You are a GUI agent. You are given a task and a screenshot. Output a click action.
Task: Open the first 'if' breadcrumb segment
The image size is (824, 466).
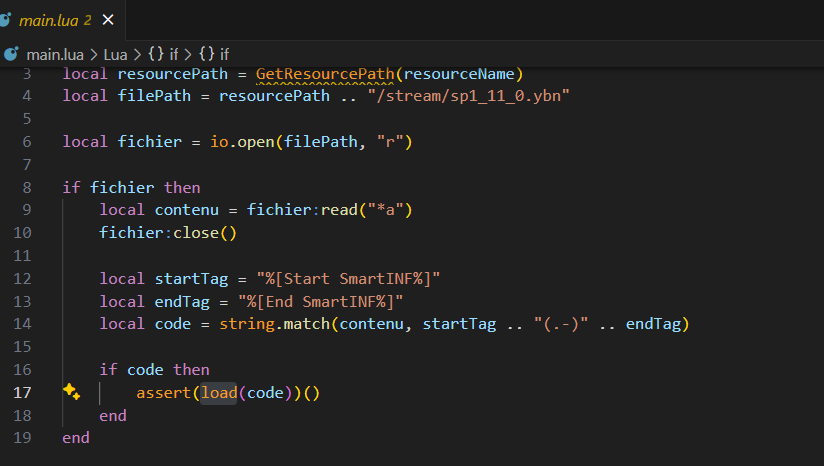[x=163, y=54]
